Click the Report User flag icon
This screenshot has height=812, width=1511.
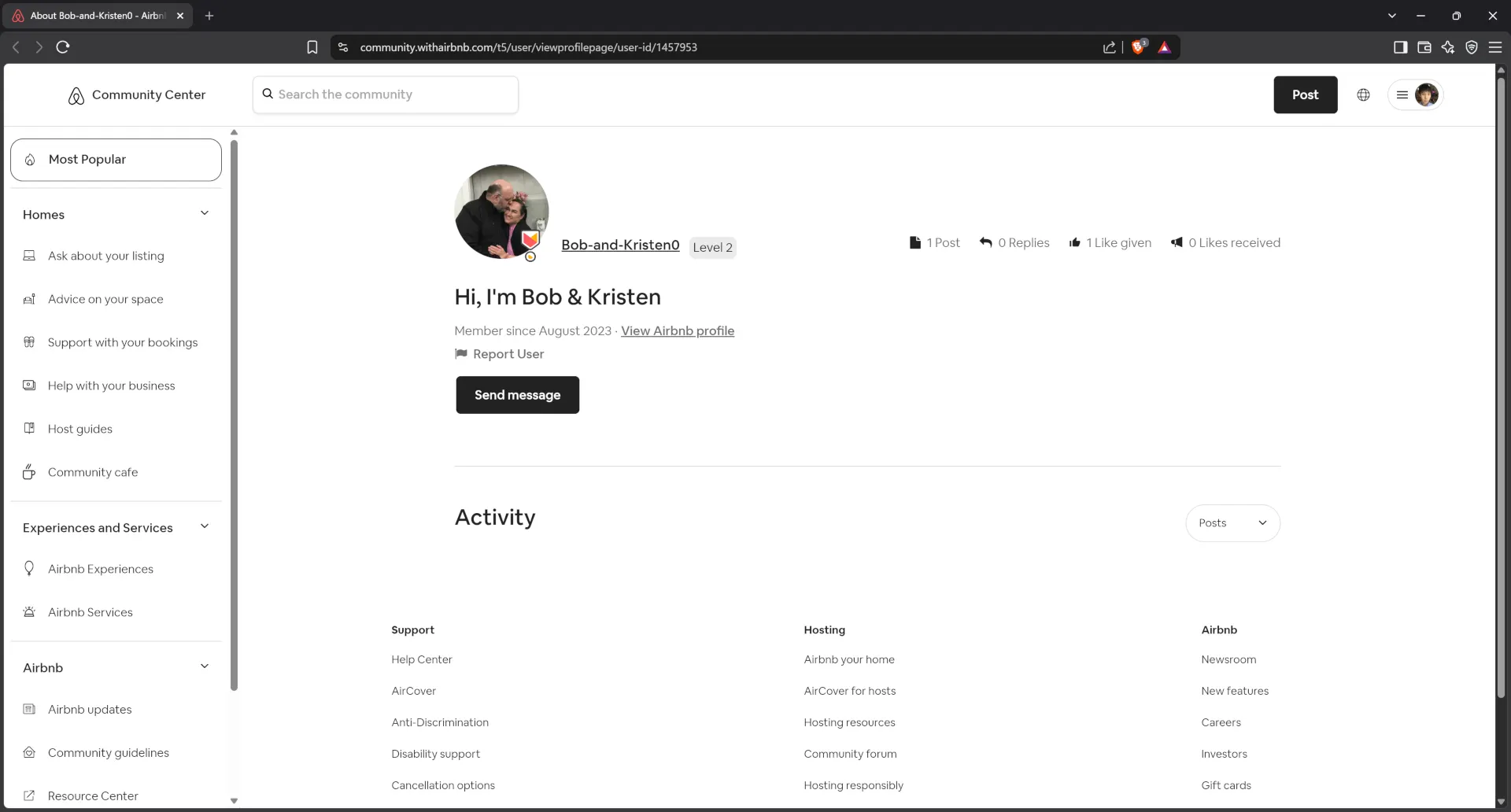pyautogui.click(x=461, y=354)
